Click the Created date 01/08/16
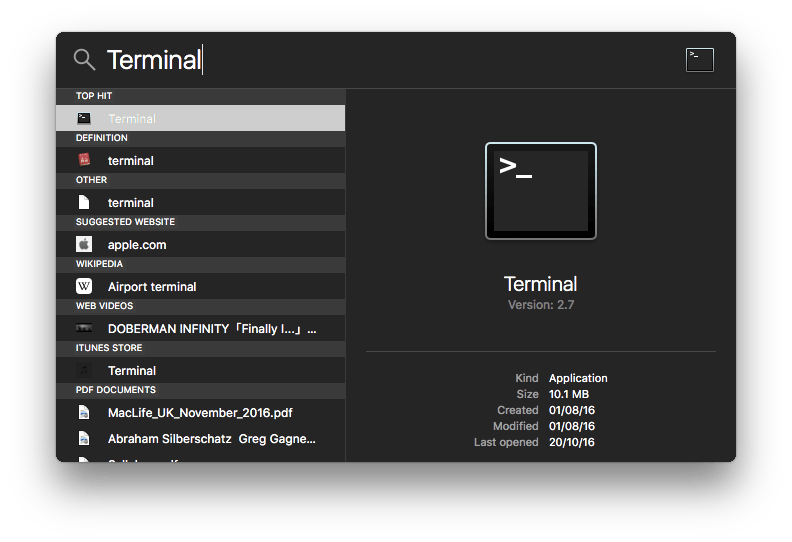The width and height of the screenshot is (792, 542). coord(572,410)
